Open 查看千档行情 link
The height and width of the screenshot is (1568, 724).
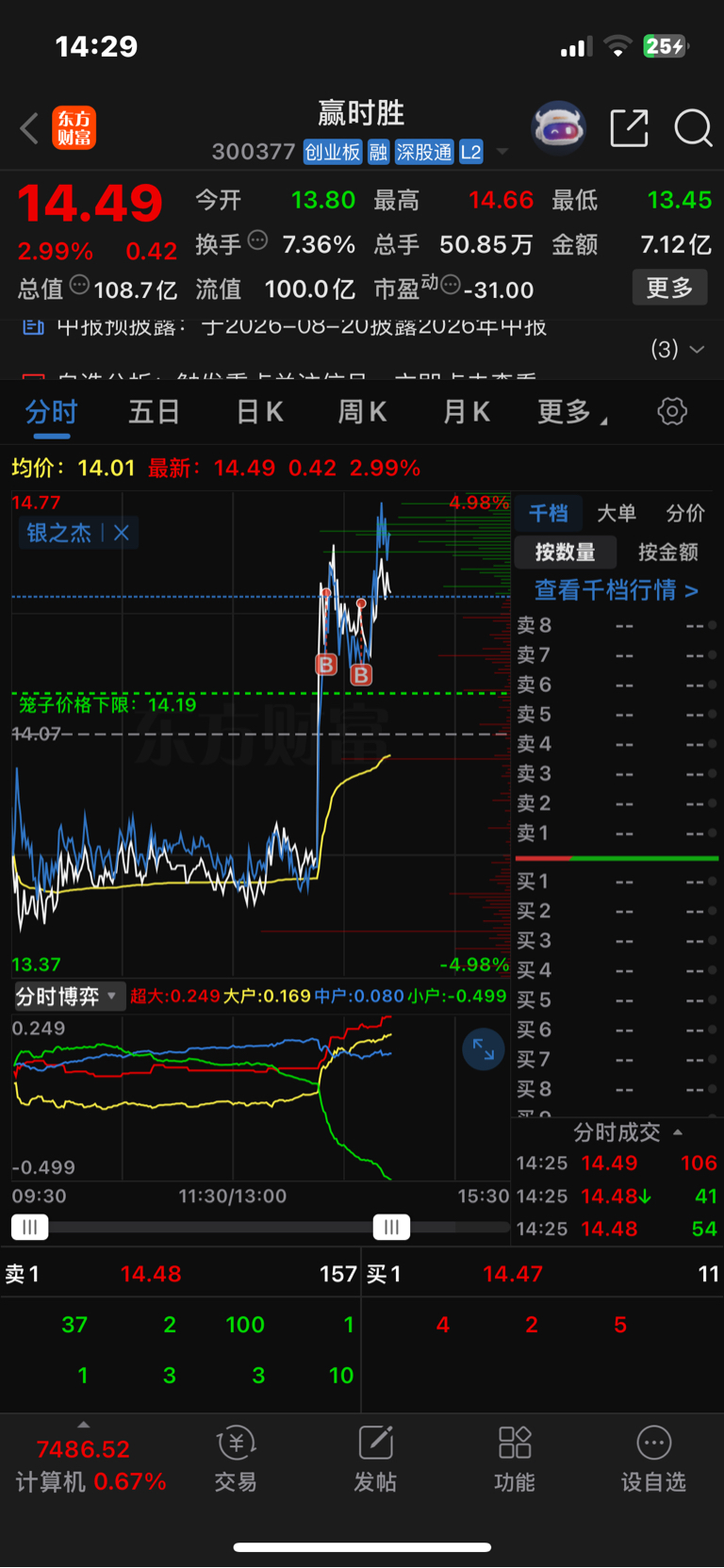pos(617,590)
